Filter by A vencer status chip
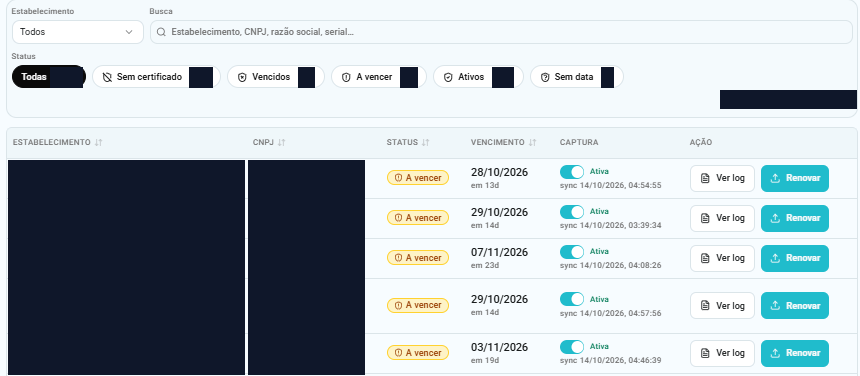860x376 pixels. tap(378, 77)
